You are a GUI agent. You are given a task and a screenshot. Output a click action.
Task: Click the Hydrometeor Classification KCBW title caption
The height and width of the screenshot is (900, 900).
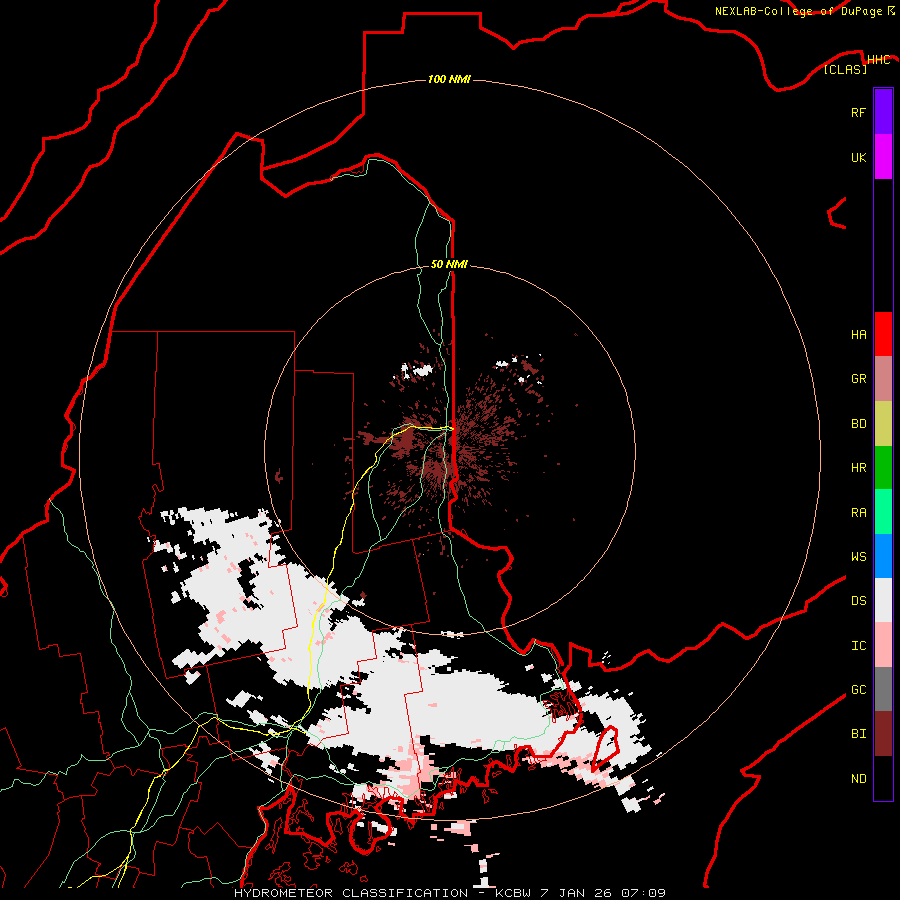click(449, 893)
